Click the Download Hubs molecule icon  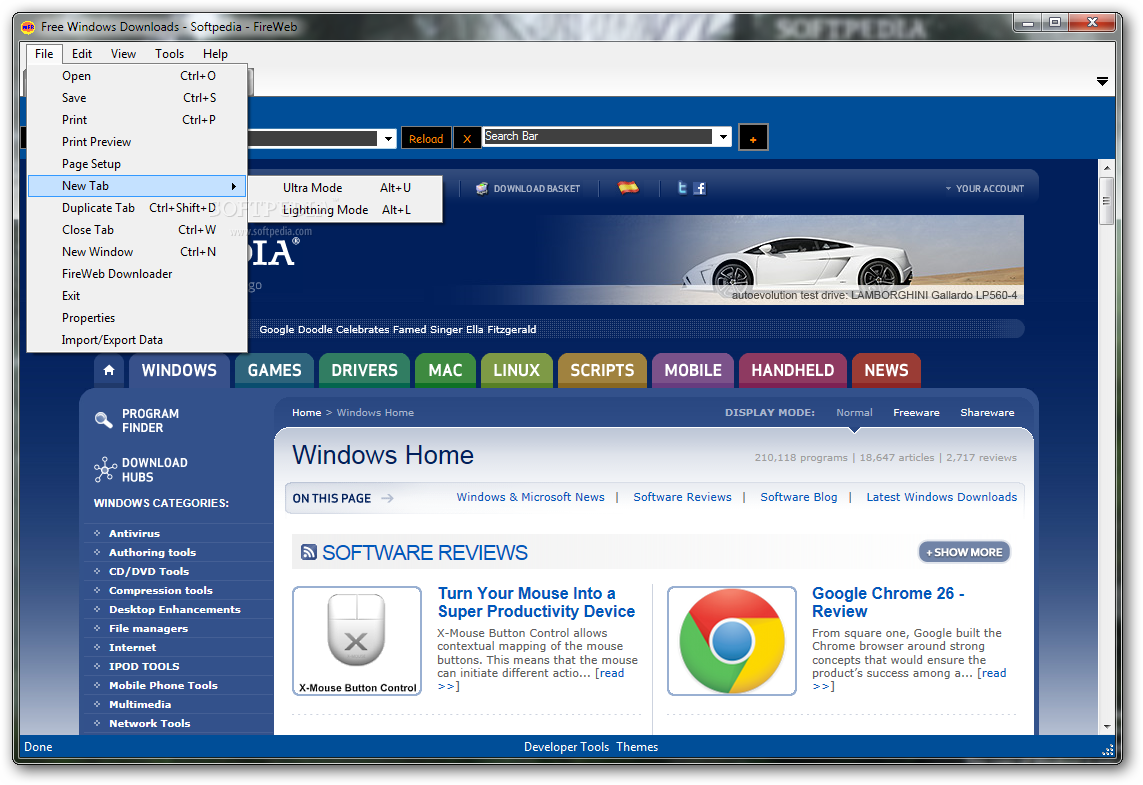pyautogui.click(x=105, y=469)
